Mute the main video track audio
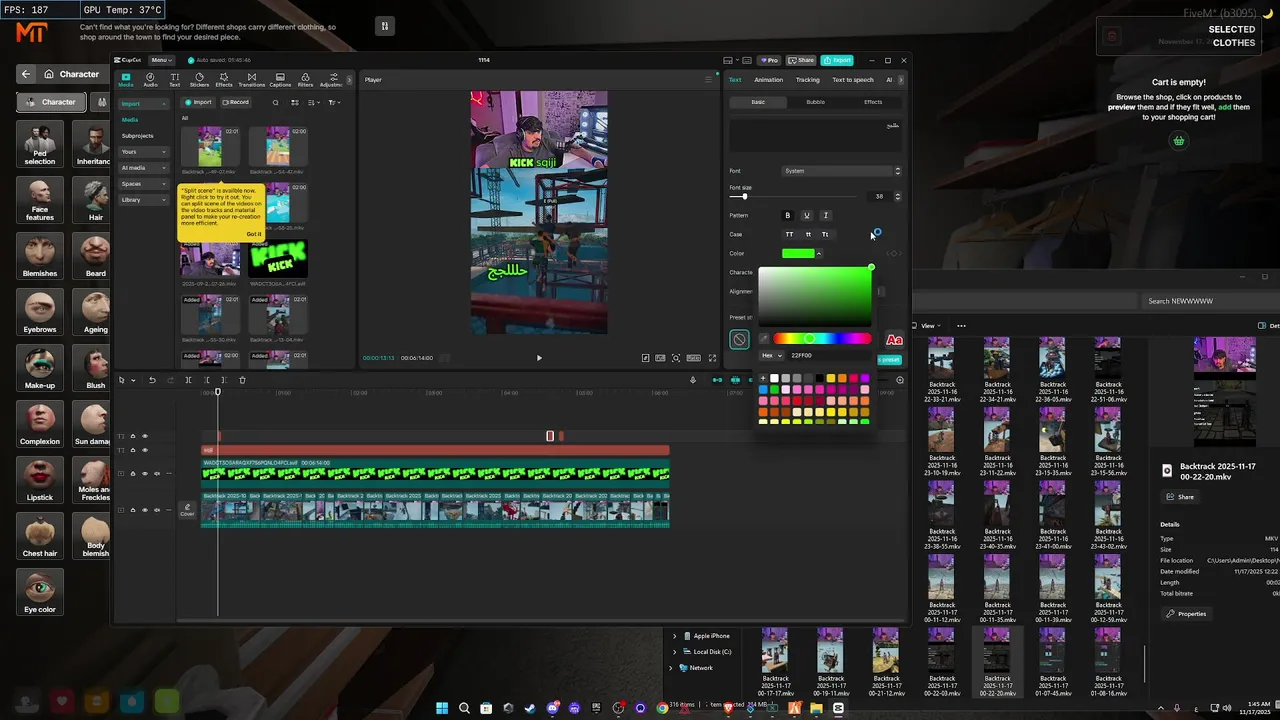The width and height of the screenshot is (1280, 720). tap(156, 510)
